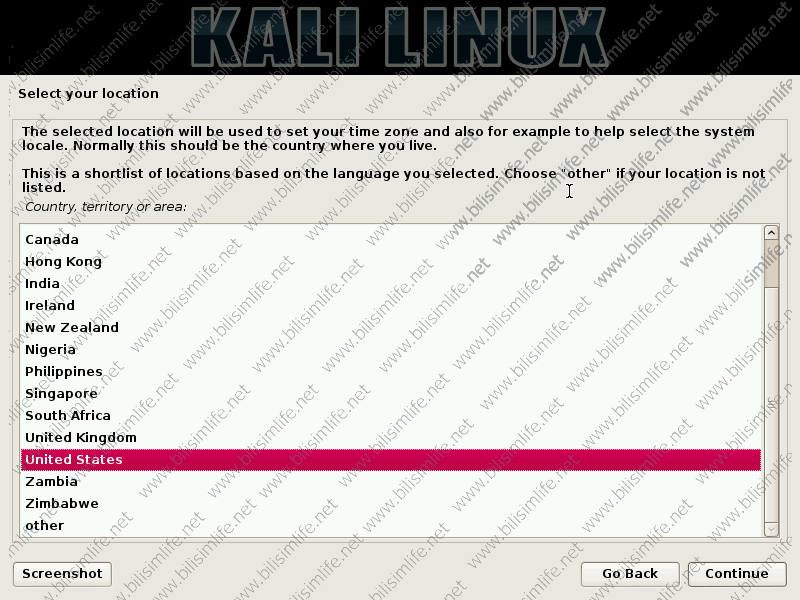Pick Singapore as the country
Viewport: 800px width, 600px height.
pos(391,393)
